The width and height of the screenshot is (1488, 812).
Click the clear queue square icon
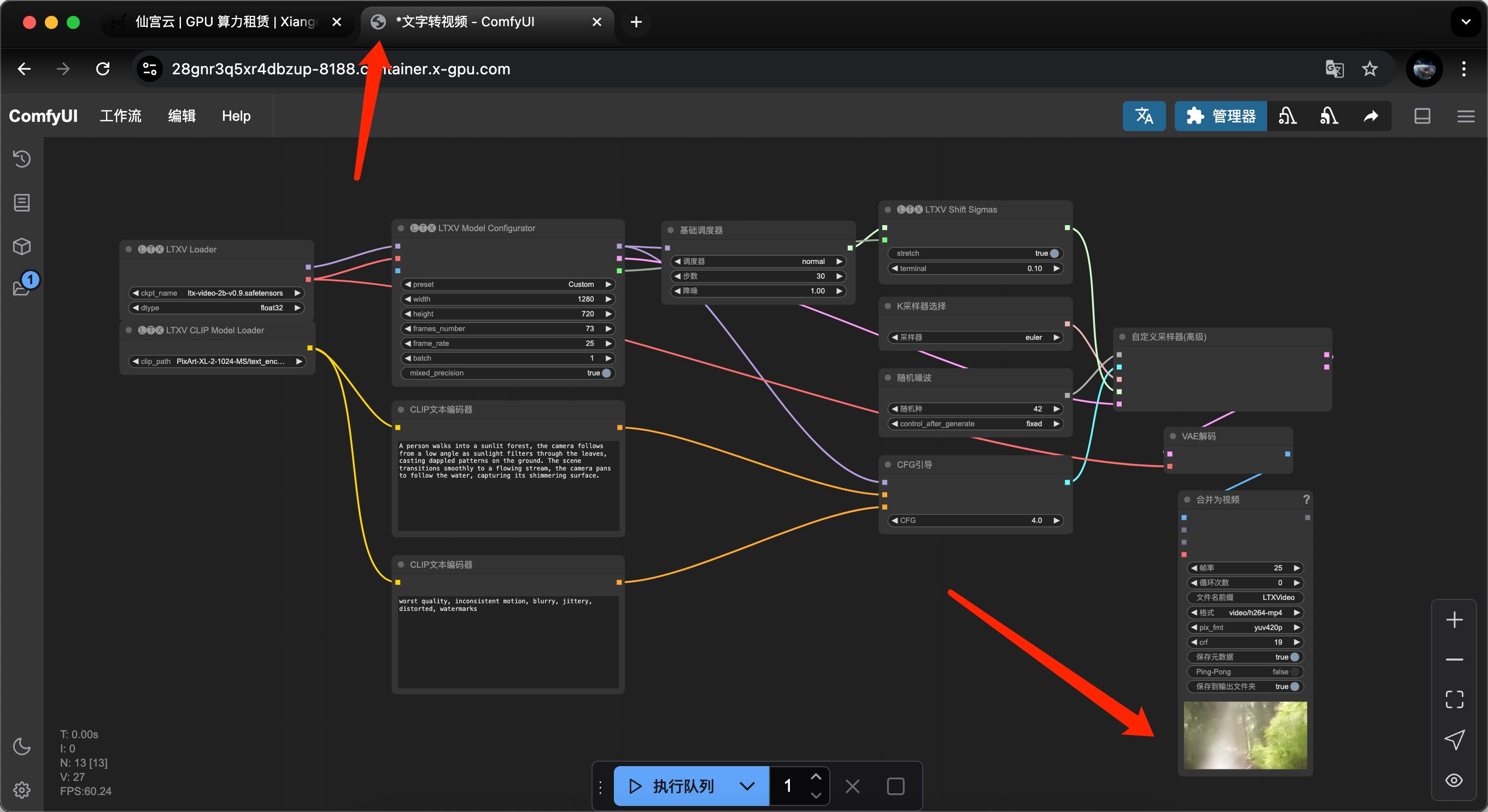point(895,786)
